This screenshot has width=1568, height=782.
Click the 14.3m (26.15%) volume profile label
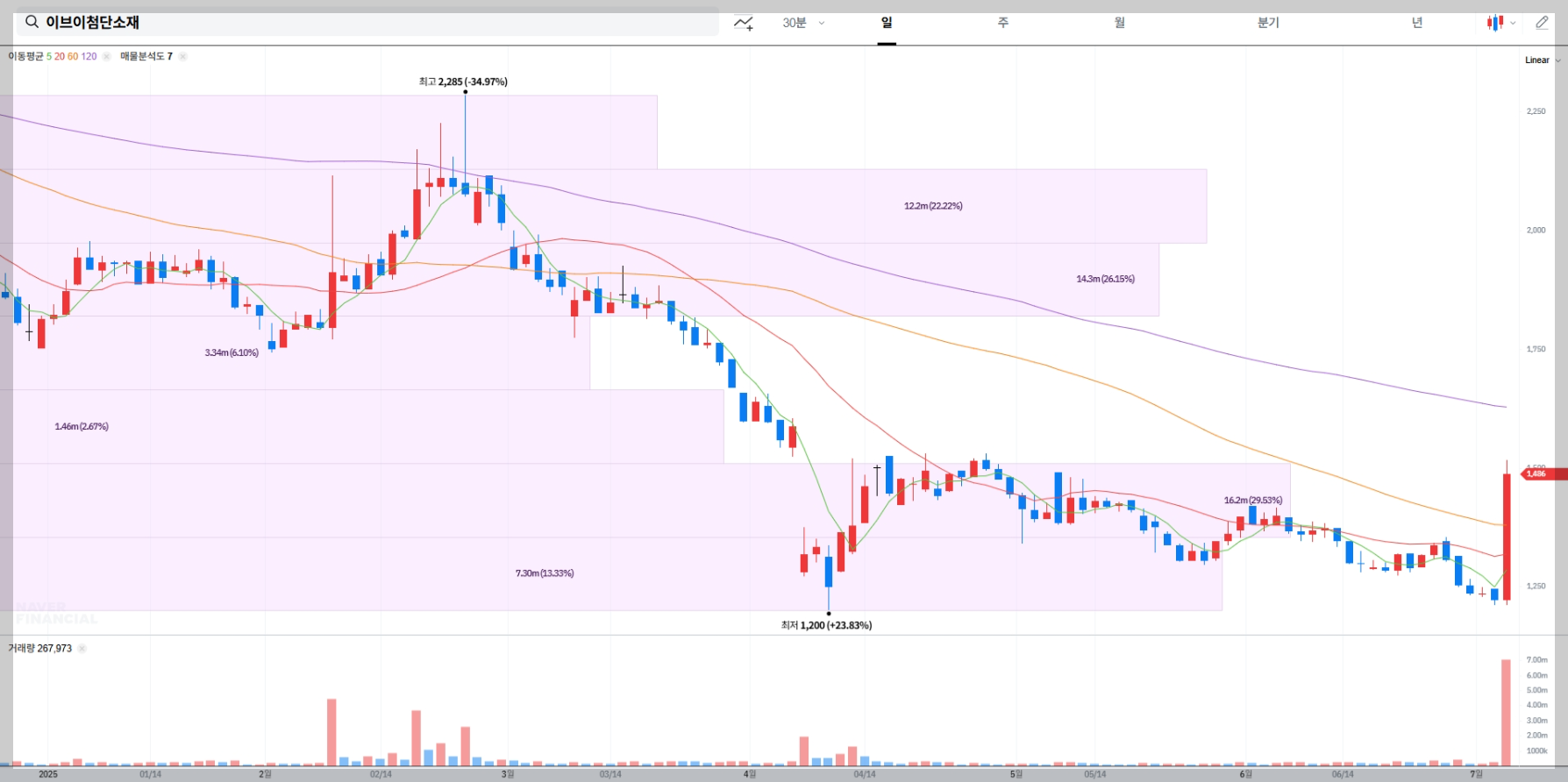click(x=1105, y=279)
